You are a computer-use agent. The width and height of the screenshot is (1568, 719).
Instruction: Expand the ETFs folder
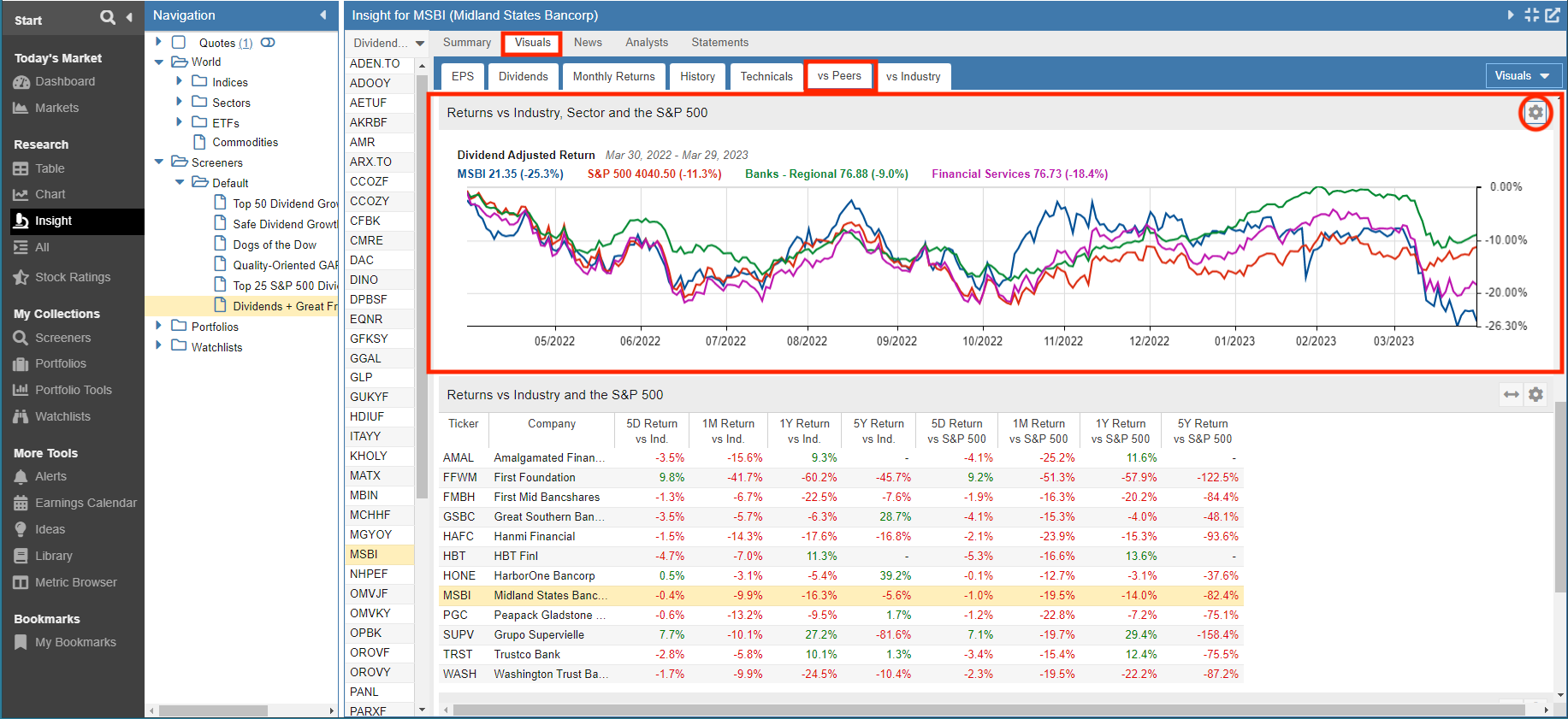pyautogui.click(x=179, y=121)
